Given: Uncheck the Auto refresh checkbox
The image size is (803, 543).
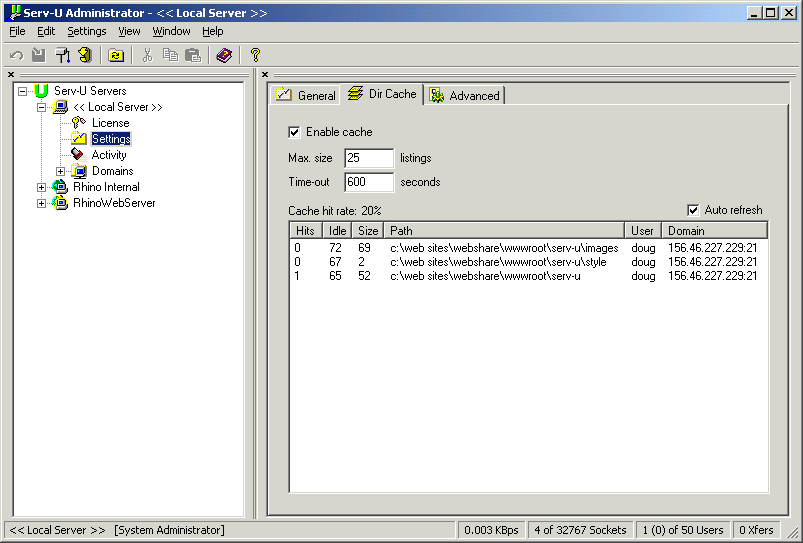Looking at the screenshot, I should [x=693, y=210].
